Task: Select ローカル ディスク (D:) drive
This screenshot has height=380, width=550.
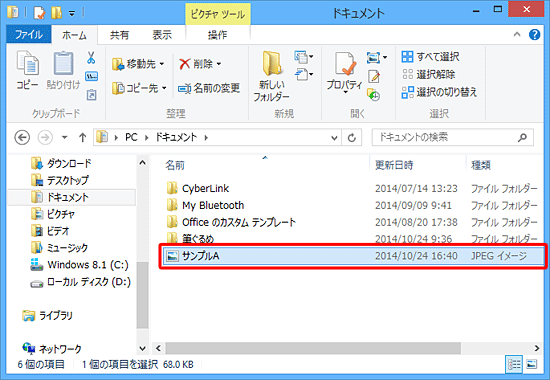Action: click(x=81, y=282)
